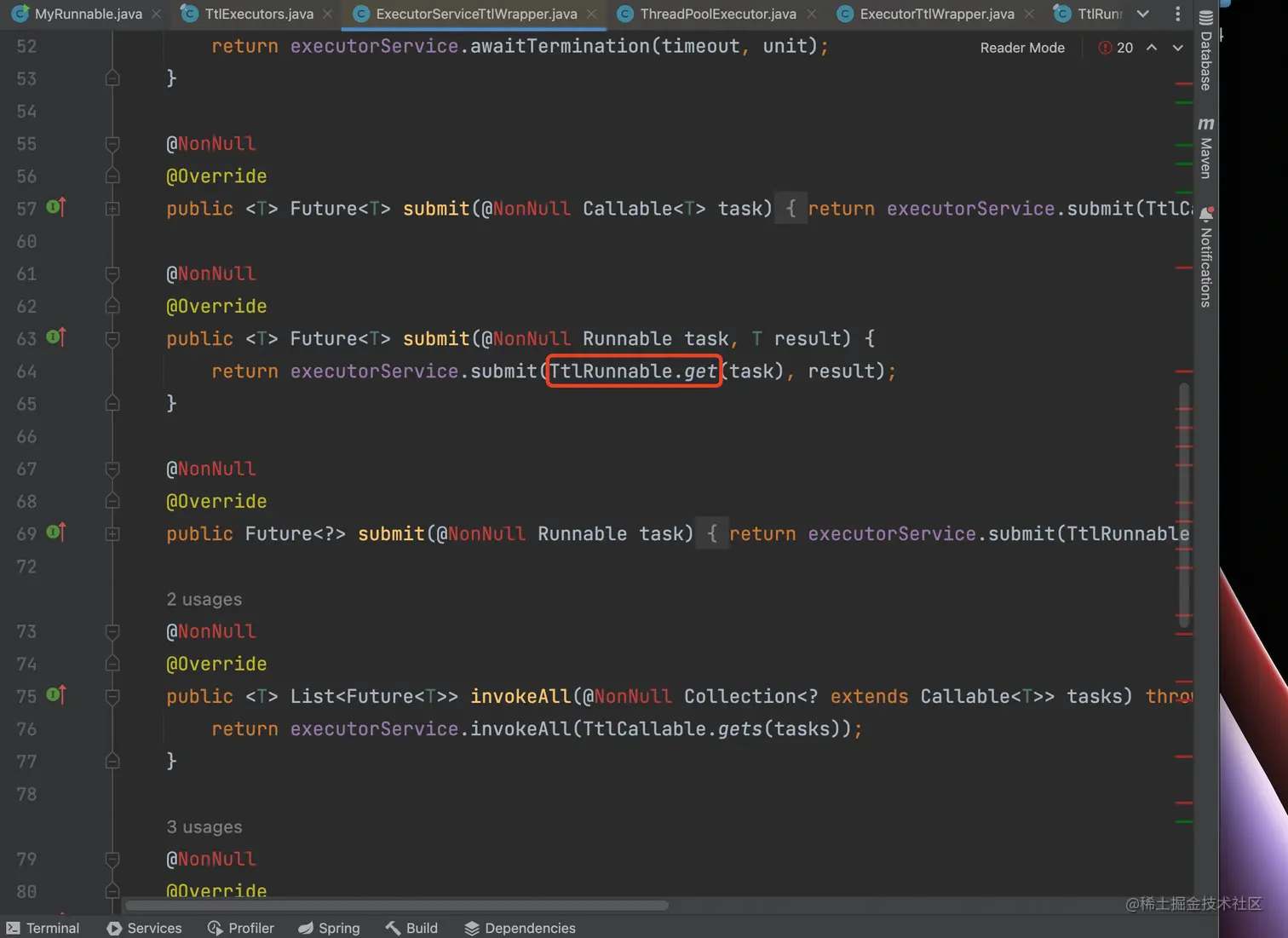Click the invokeAll method name on line 75
1288x938 pixels.
[x=520, y=696]
